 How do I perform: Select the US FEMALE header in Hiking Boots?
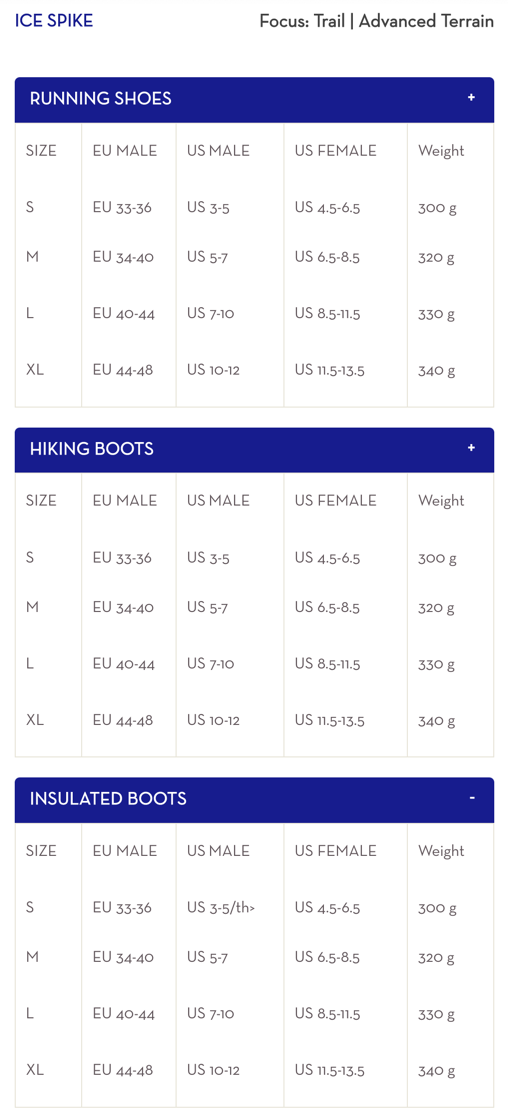pos(335,501)
